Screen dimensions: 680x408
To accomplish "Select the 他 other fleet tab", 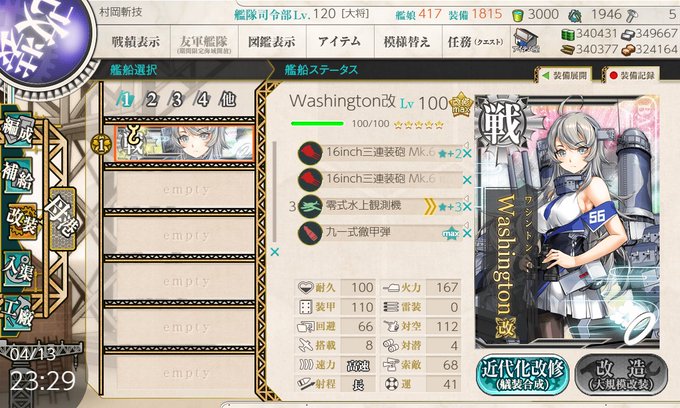I will pyautogui.click(x=228, y=100).
